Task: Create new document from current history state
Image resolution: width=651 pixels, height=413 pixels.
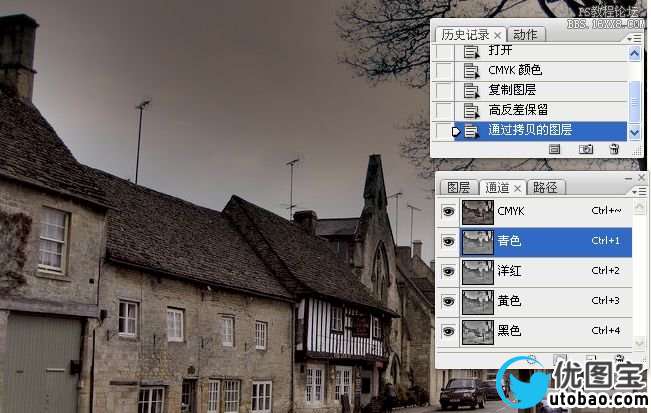Action: (x=554, y=149)
